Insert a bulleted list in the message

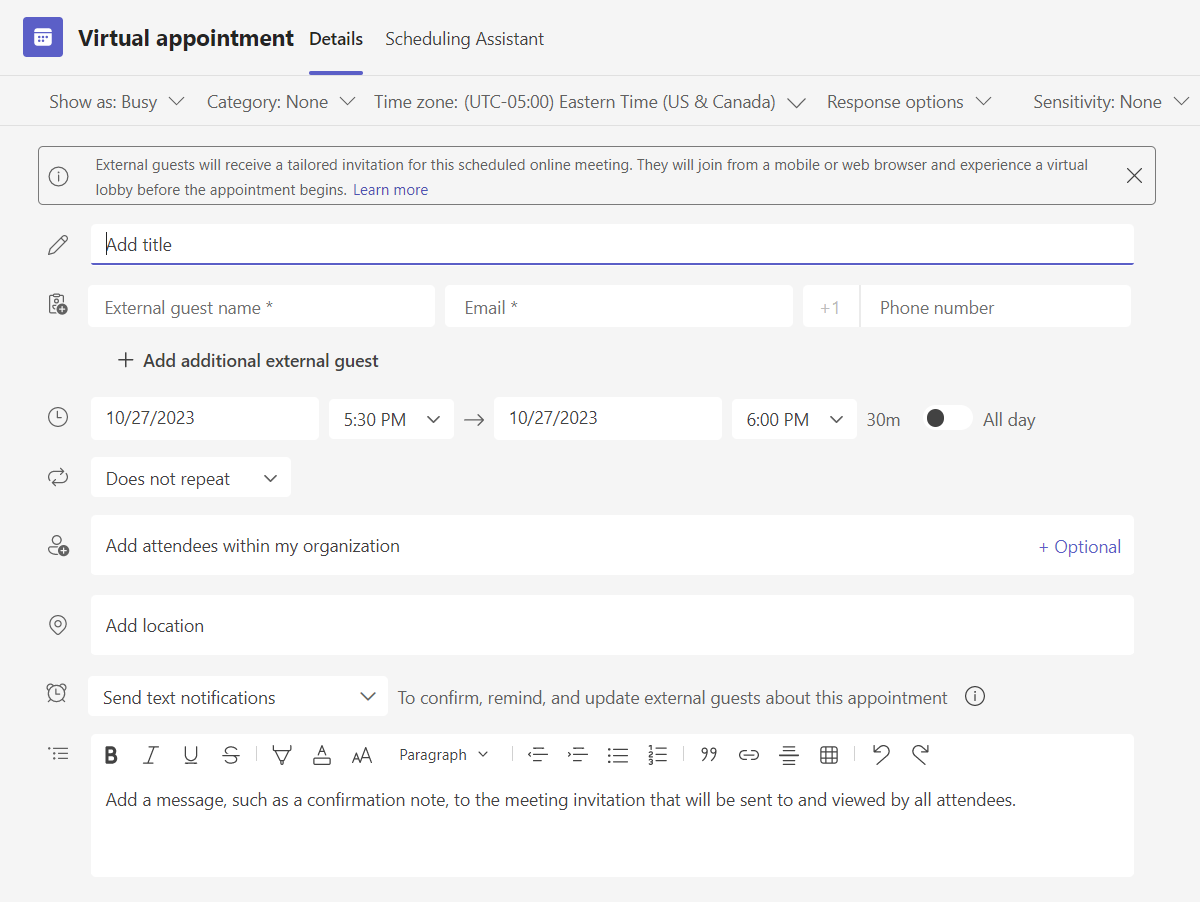pos(618,755)
